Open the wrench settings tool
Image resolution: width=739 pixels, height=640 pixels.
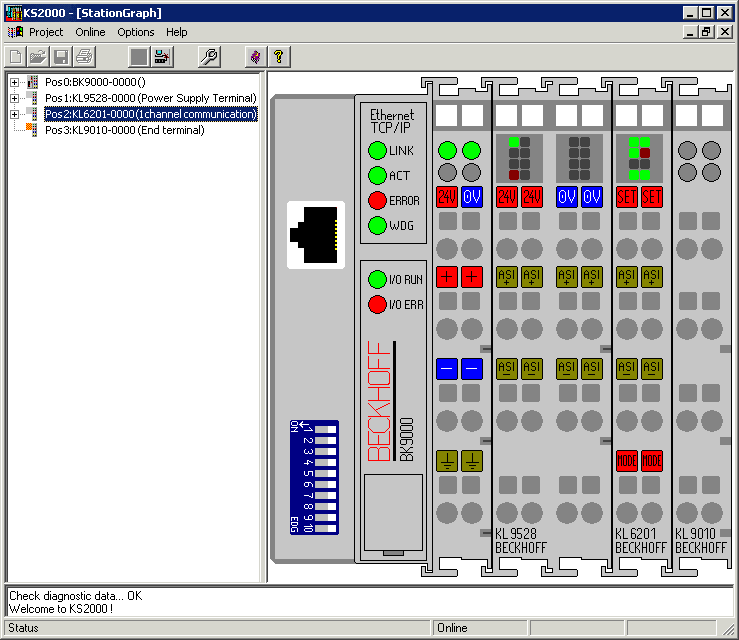209,57
